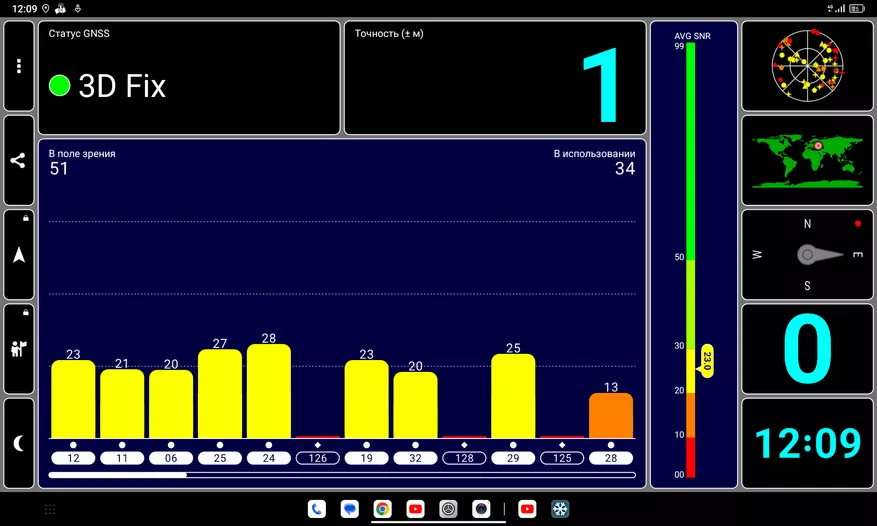Tap the accuracy value 1 panel
This screenshot has height=526, width=877.
(x=495, y=78)
